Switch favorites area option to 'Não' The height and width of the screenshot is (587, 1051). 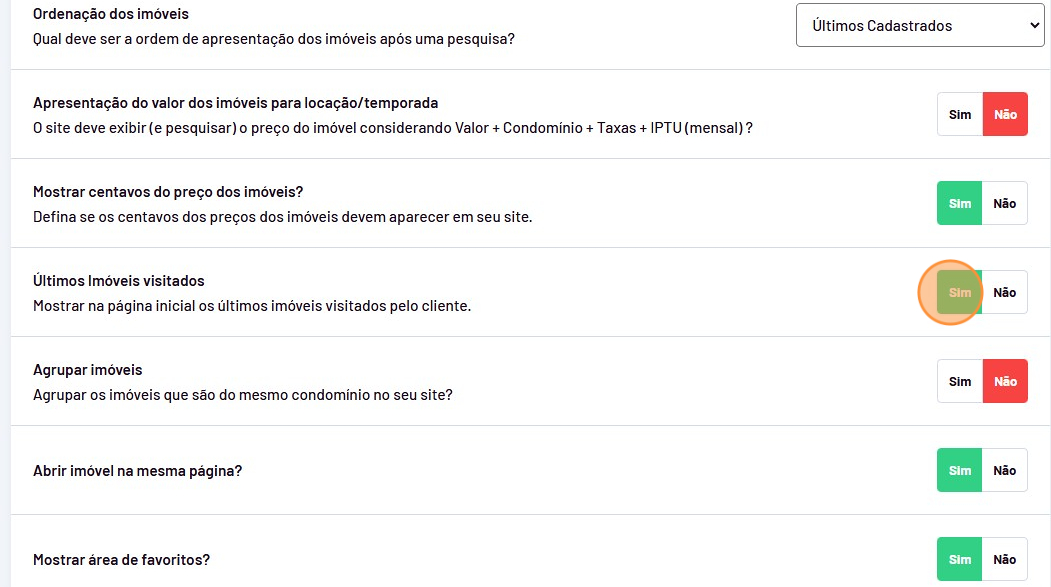[x=1005, y=560]
